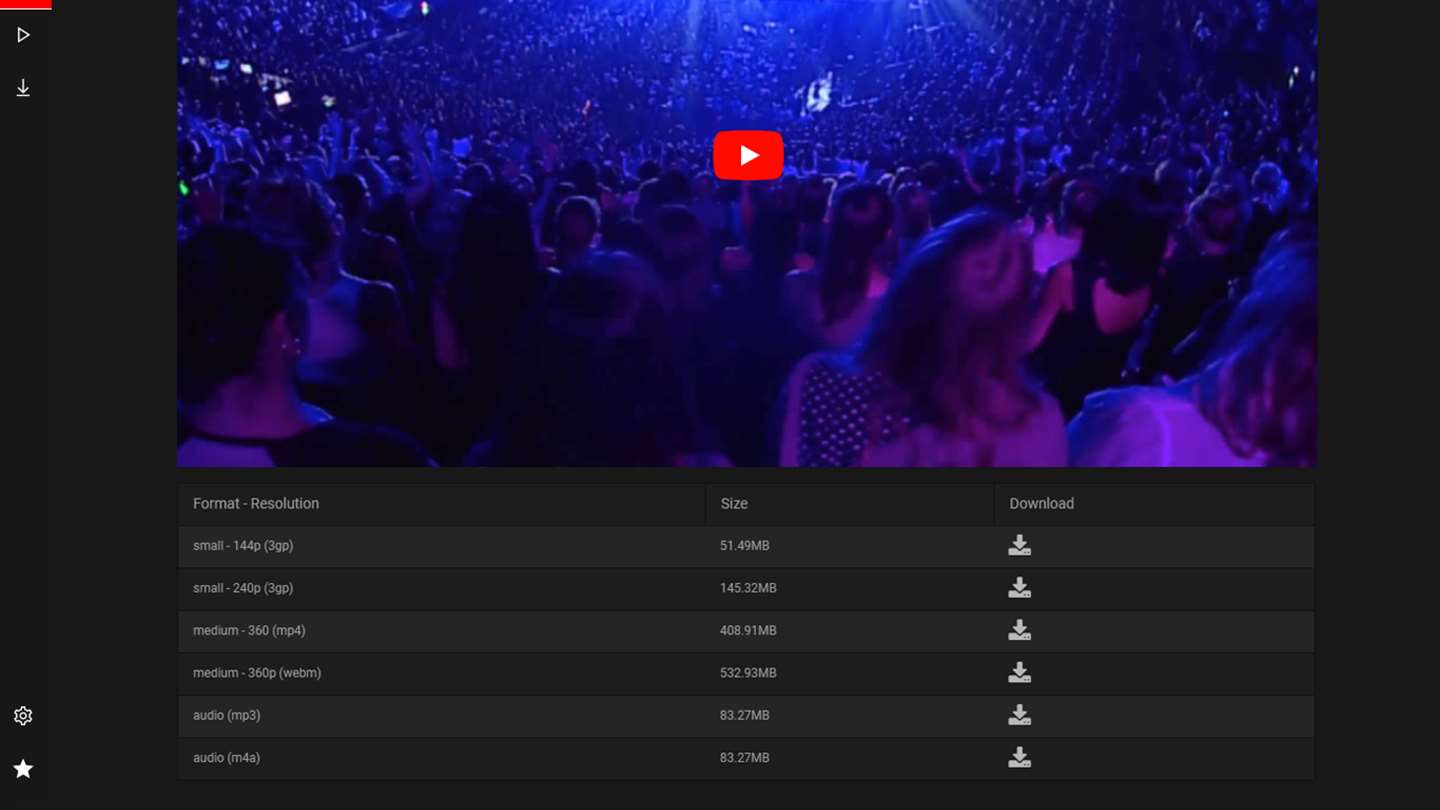Open the downloads icon in sidebar
The width and height of the screenshot is (1440, 810).
pyautogui.click(x=23, y=88)
